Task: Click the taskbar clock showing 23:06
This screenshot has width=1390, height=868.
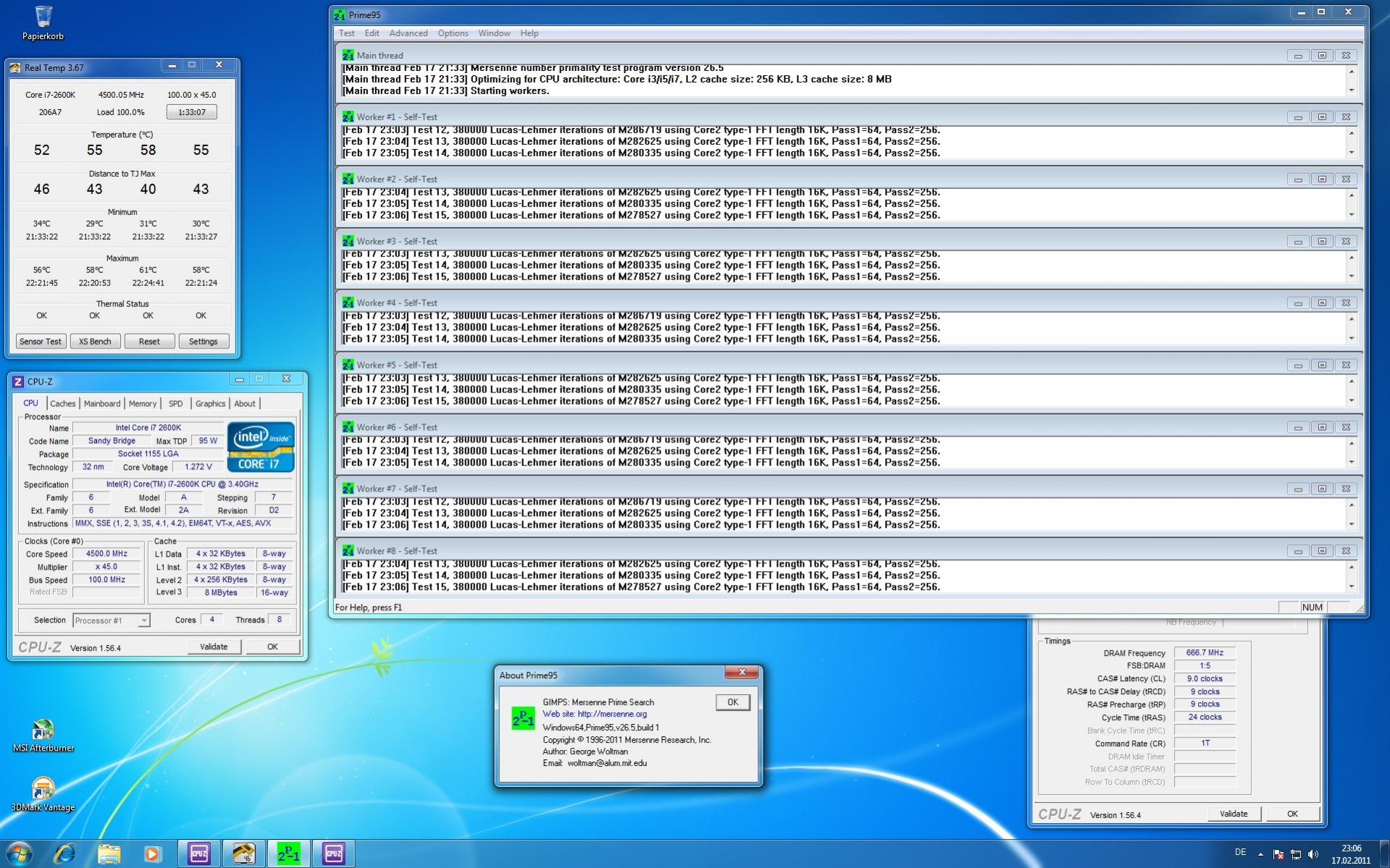Action: click(1351, 854)
